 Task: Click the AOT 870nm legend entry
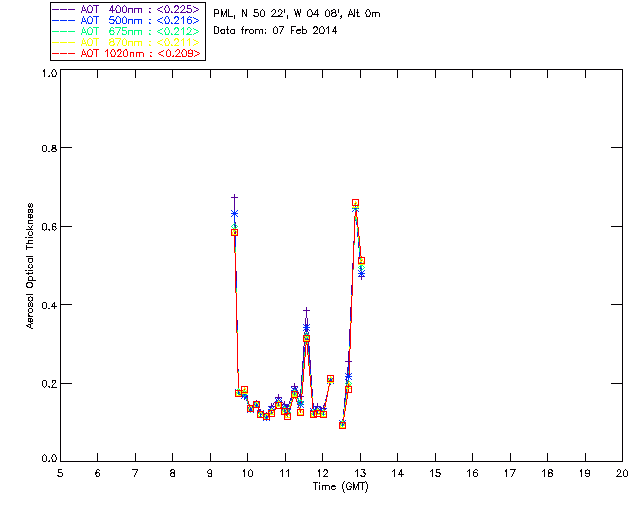coord(126,42)
